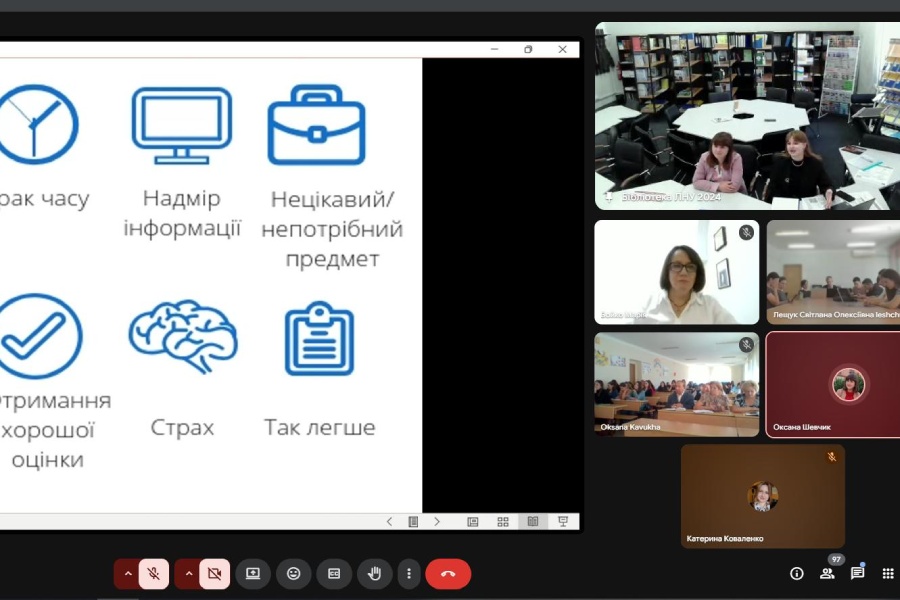Open the activities grid icon

[887, 573]
